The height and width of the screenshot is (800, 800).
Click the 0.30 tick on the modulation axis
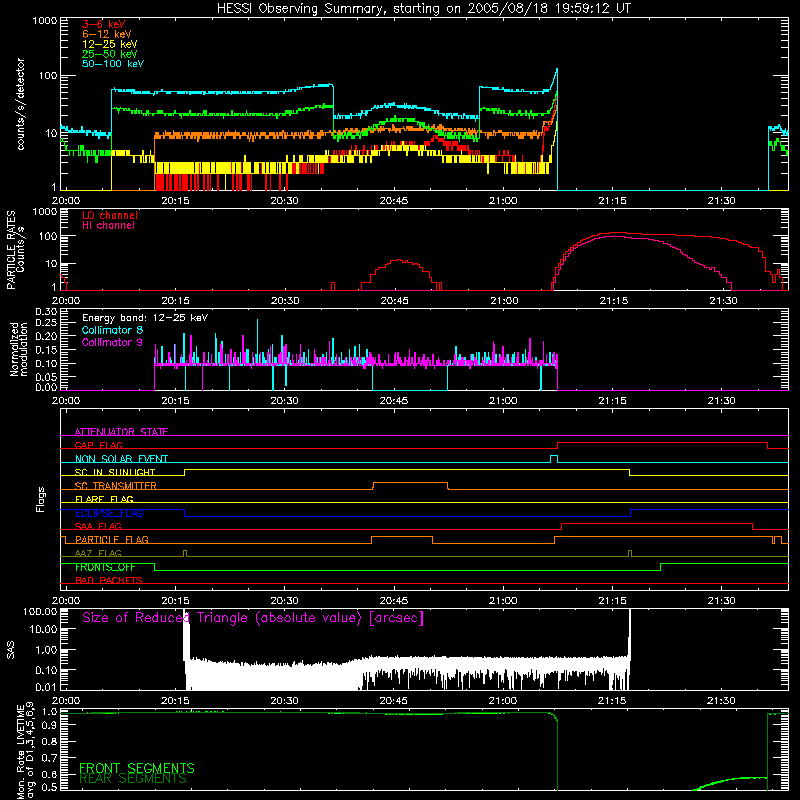[46, 312]
